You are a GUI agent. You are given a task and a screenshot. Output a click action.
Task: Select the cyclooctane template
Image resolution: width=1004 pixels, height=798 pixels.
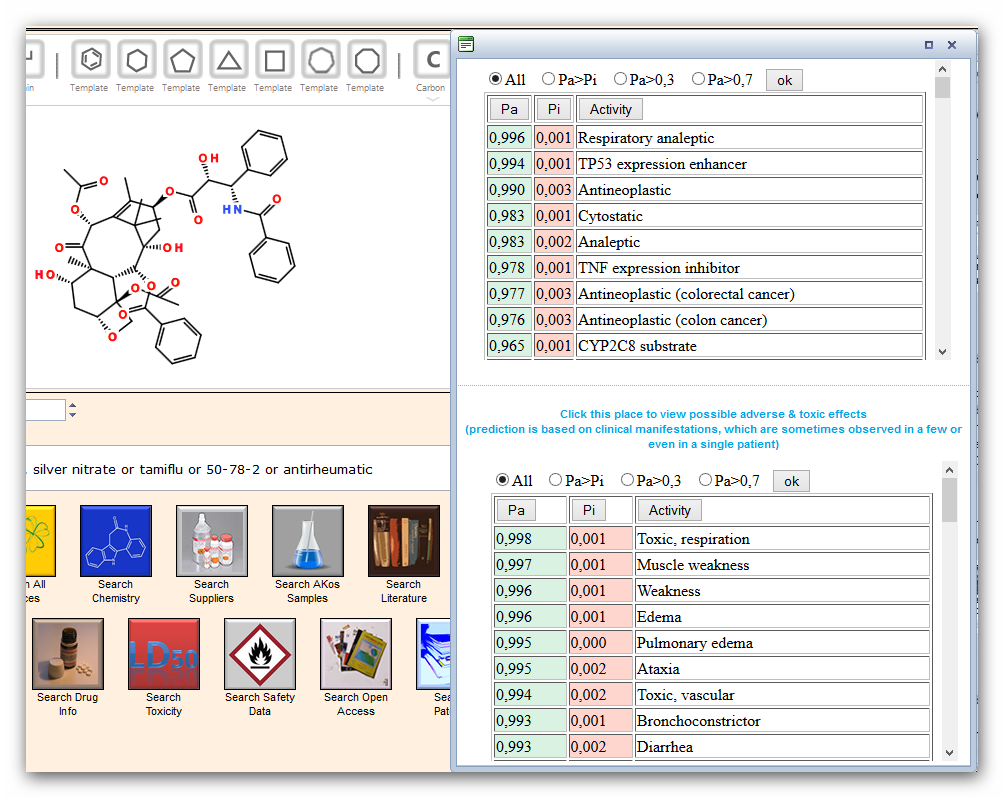(367, 60)
